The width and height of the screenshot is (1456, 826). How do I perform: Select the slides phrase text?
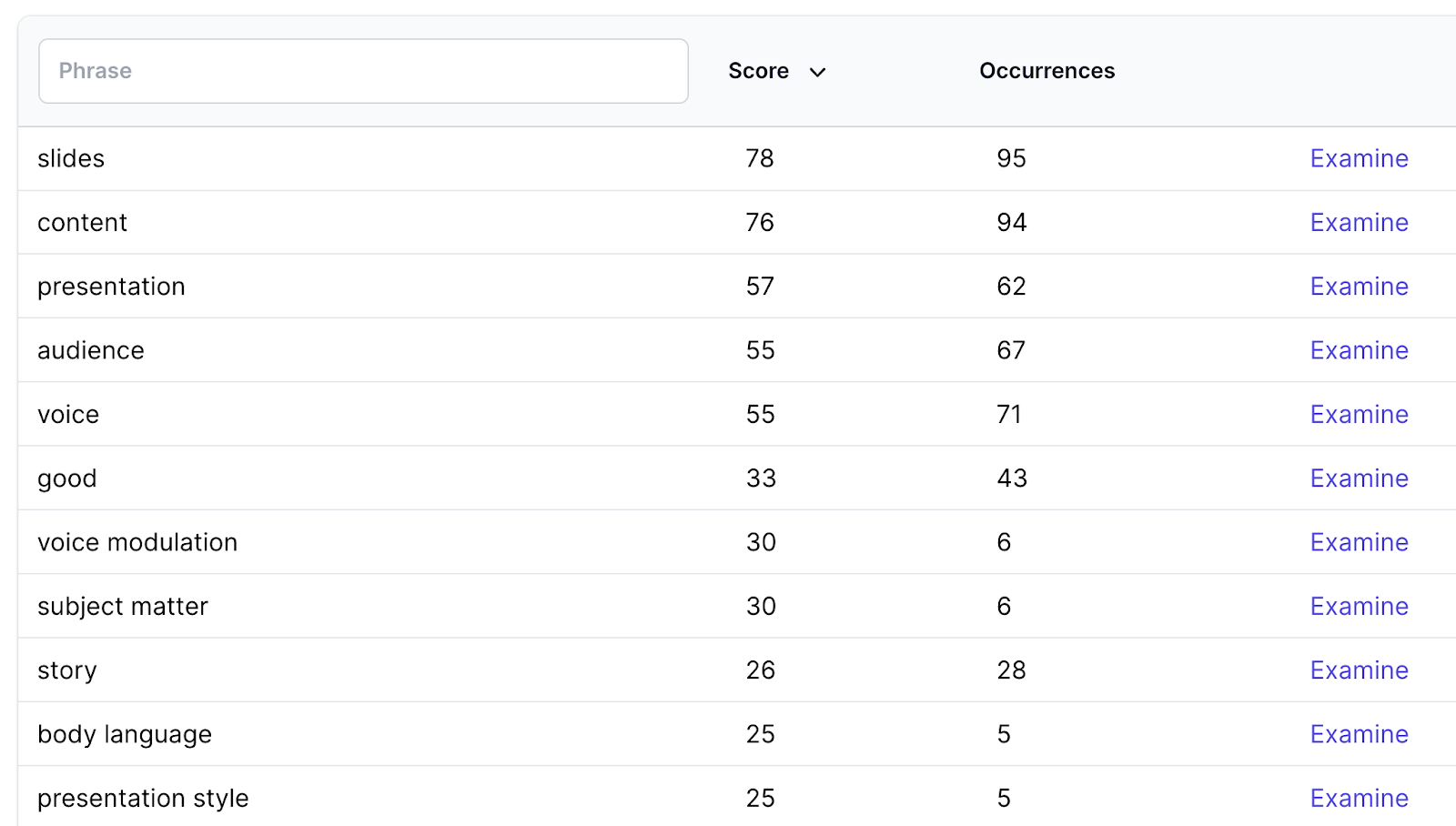click(x=71, y=158)
